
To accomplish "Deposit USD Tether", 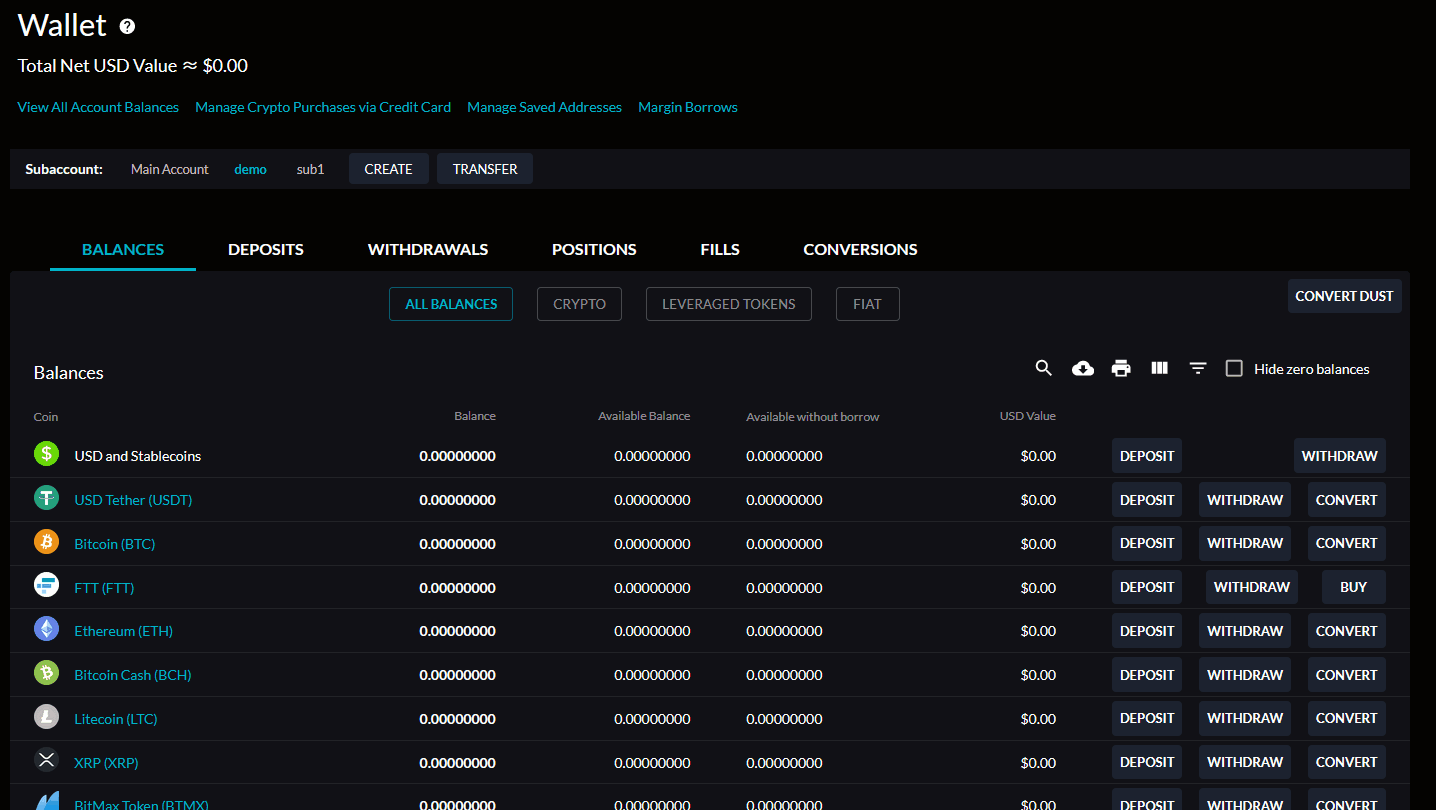I will tap(1147, 500).
